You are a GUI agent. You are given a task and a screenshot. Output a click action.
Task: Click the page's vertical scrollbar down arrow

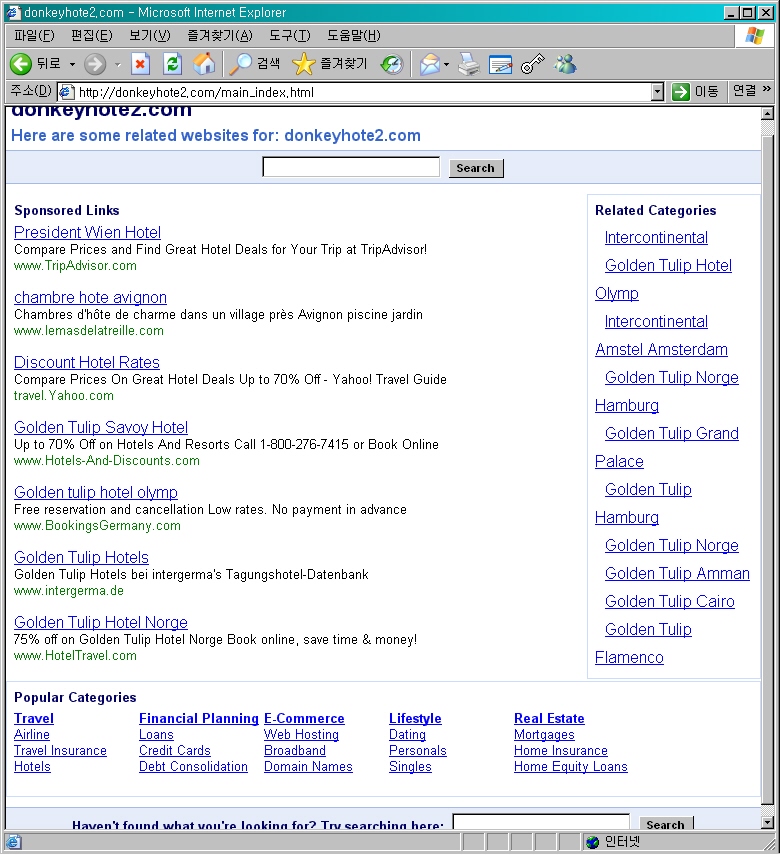click(x=768, y=822)
